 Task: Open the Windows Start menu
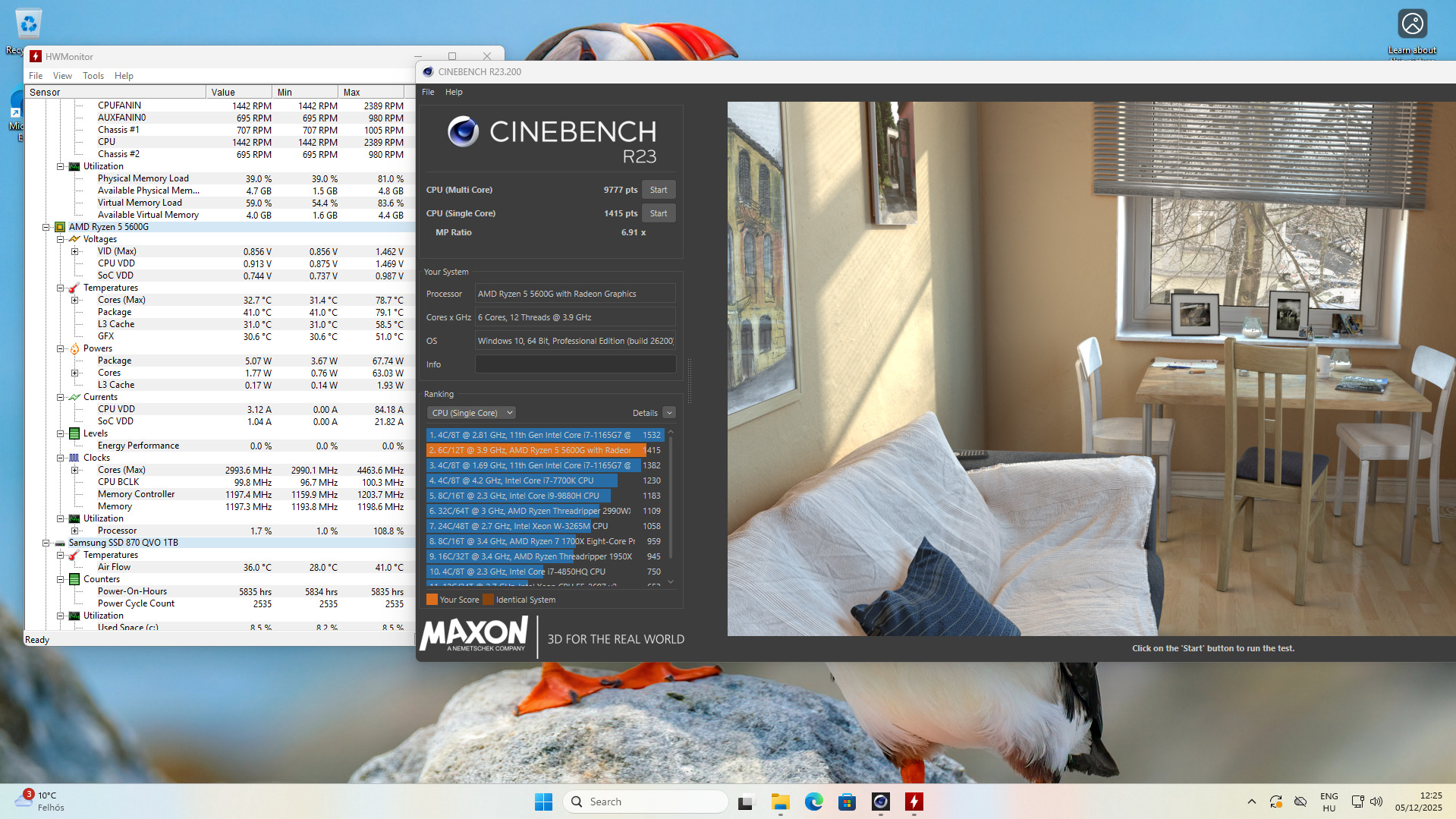pyautogui.click(x=543, y=802)
